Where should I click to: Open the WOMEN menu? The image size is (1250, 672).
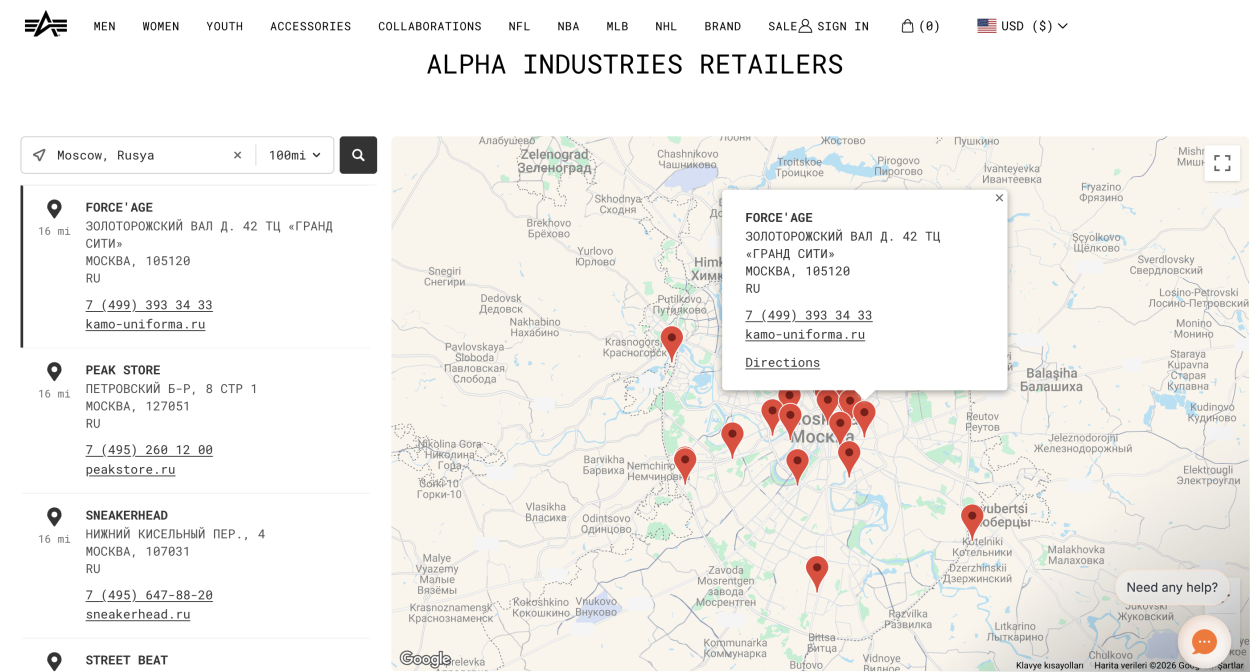click(x=161, y=26)
